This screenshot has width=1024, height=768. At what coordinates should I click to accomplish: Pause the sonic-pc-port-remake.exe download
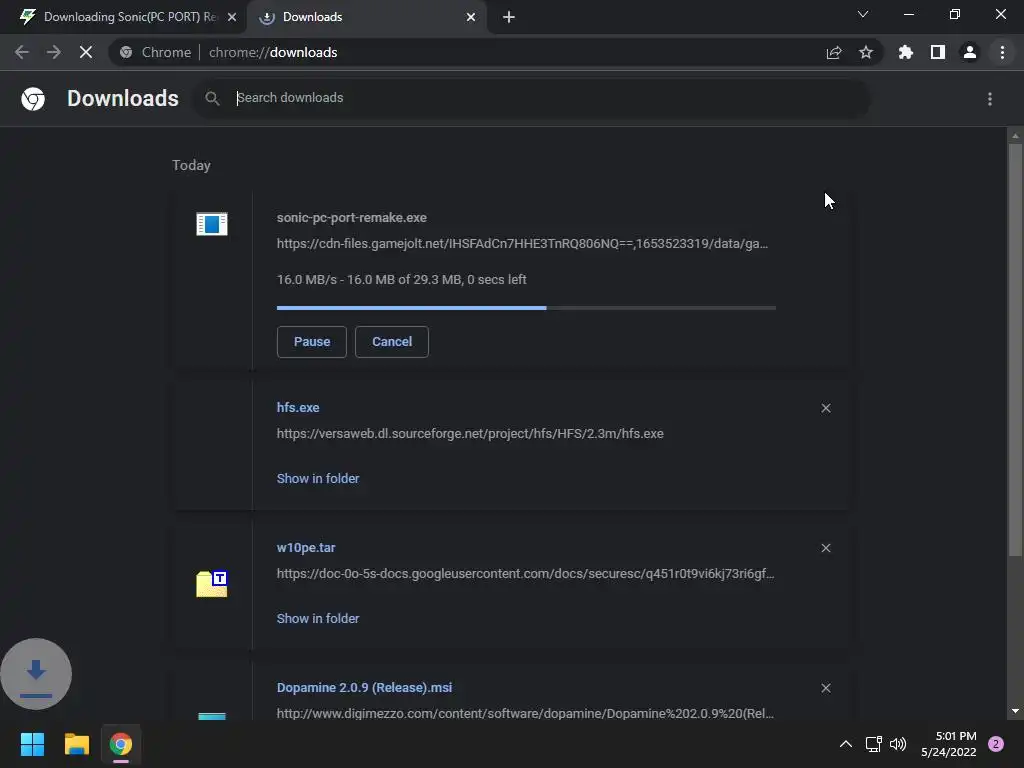pos(312,342)
